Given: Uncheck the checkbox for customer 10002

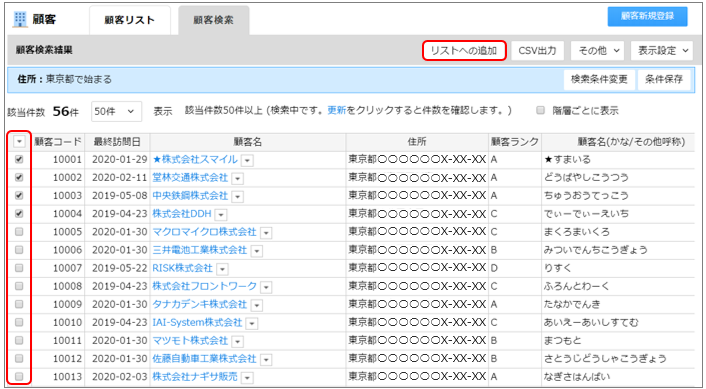Looking at the screenshot, I should (19, 177).
